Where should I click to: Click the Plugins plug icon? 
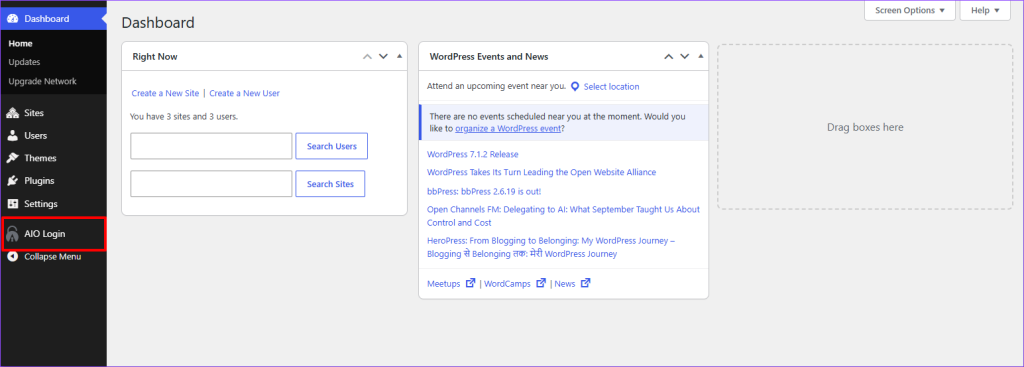(12, 181)
